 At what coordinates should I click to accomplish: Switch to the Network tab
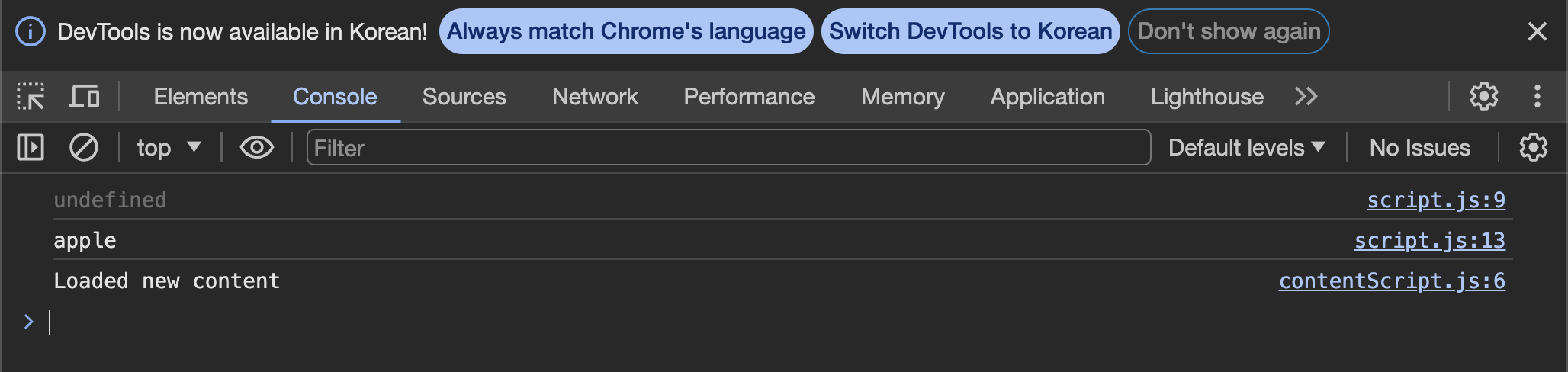click(x=595, y=97)
